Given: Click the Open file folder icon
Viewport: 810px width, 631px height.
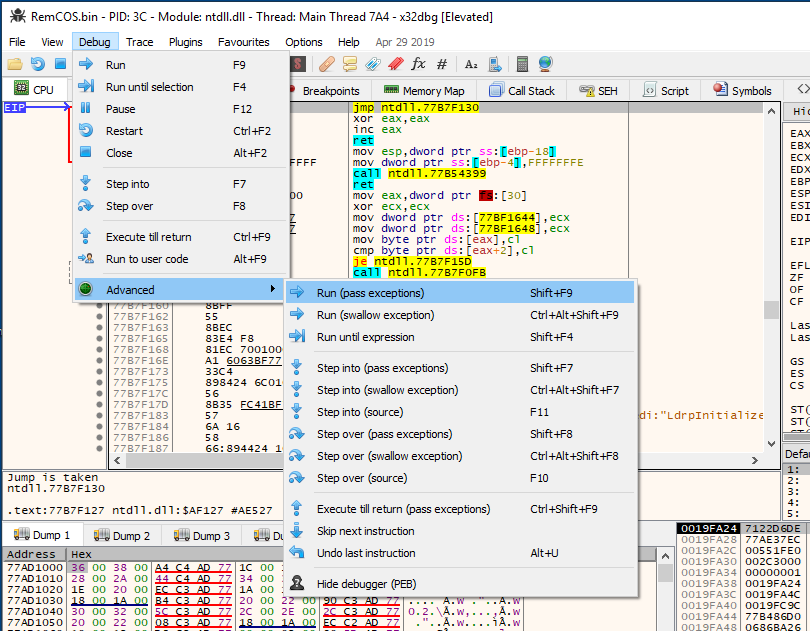Looking at the screenshot, I should point(15,64).
